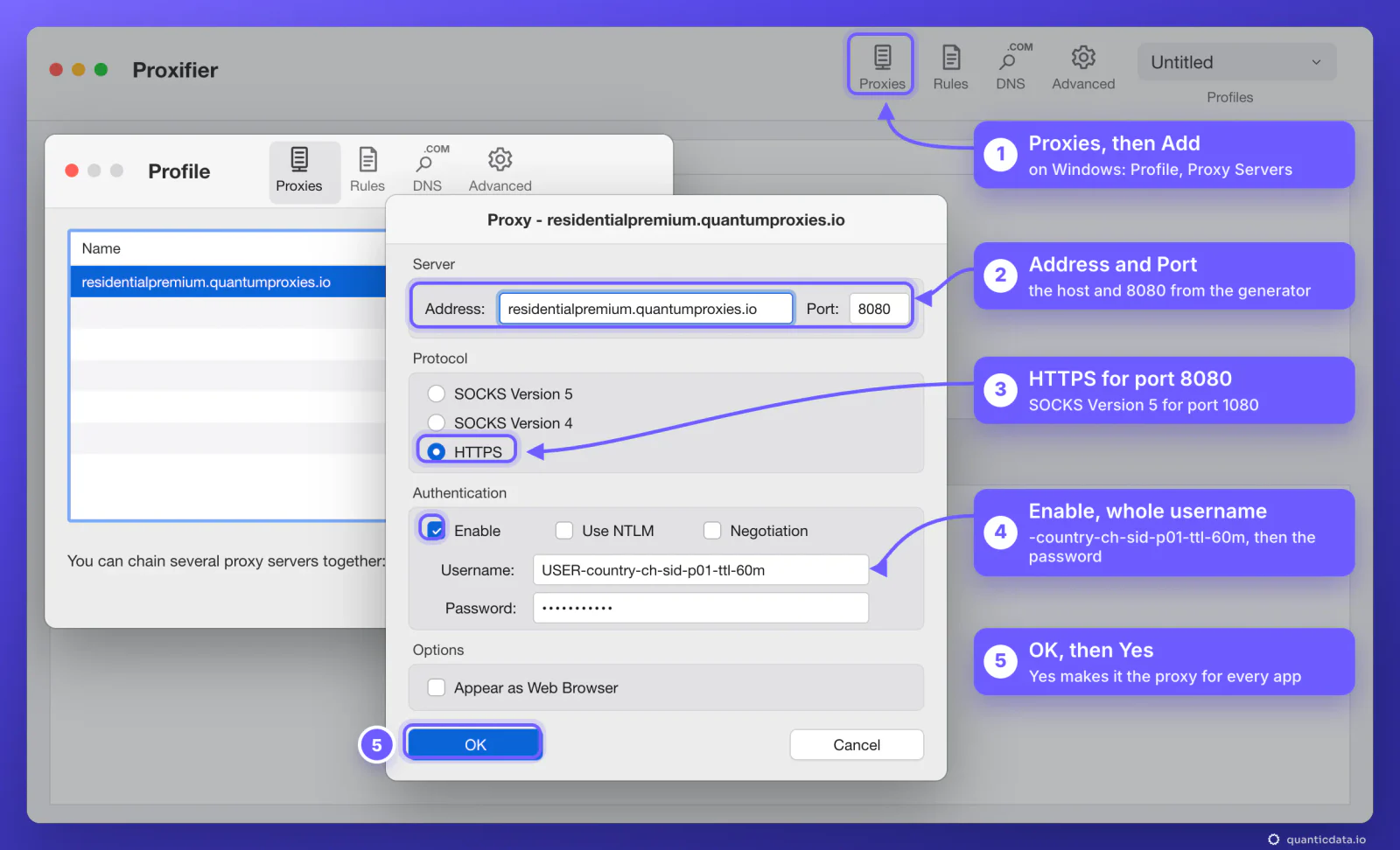Click the Password input field

point(701,608)
